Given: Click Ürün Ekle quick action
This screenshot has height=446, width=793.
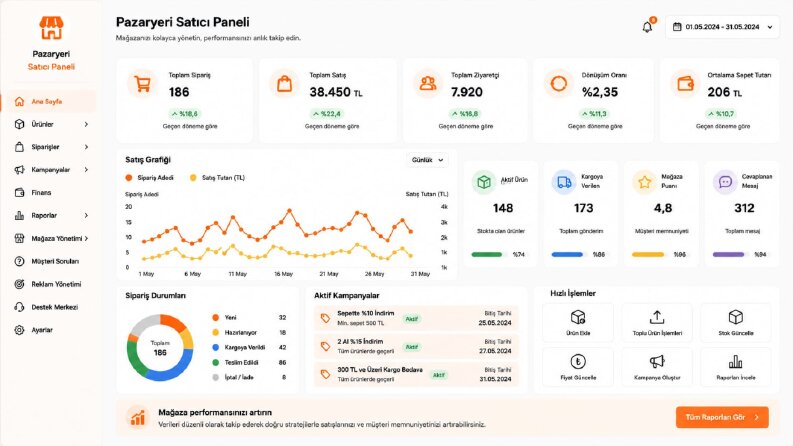Looking at the screenshot, I should (x=578, y=323).
